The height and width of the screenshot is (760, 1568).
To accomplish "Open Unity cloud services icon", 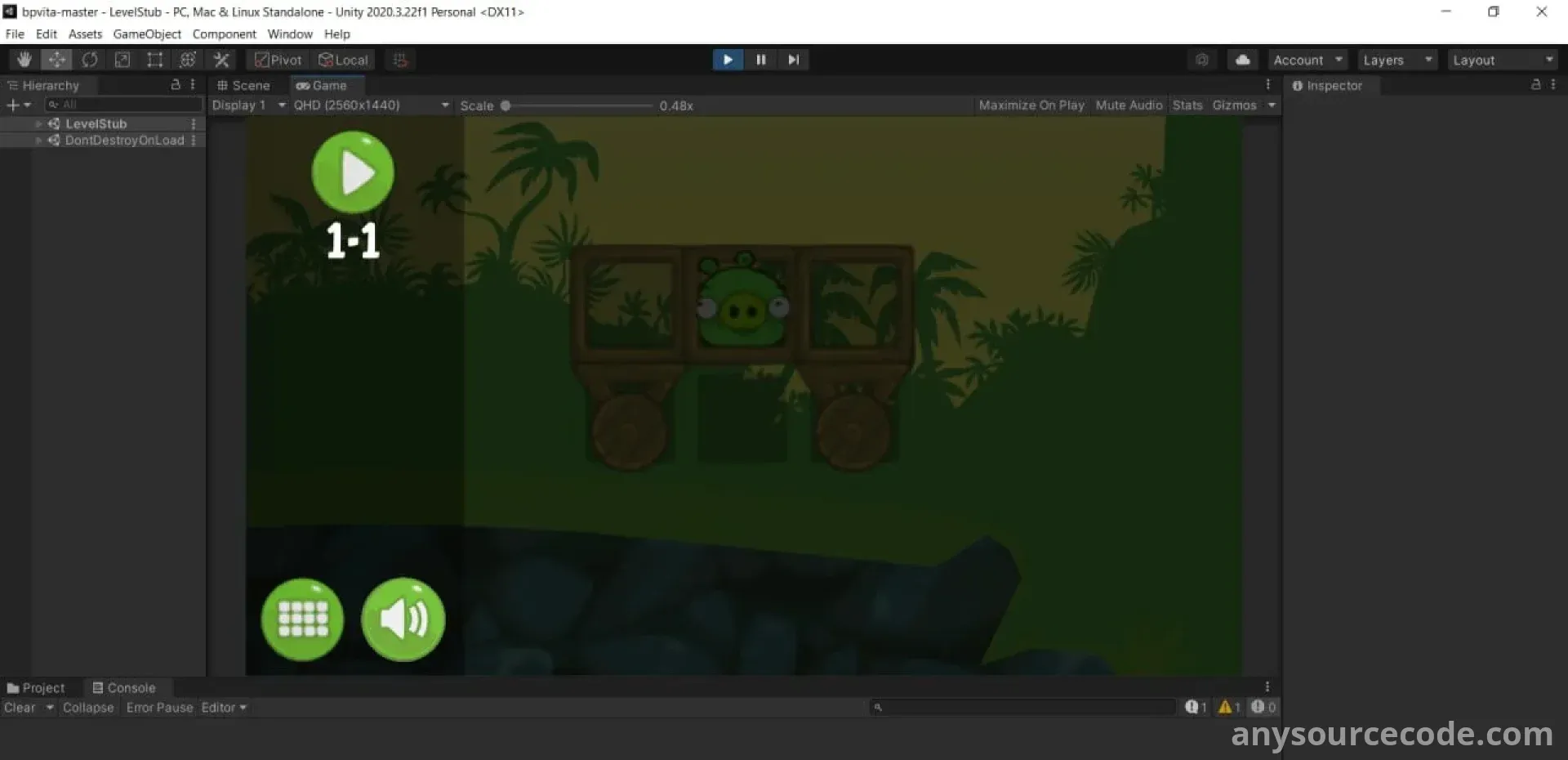I will (x=1242, y=60).
